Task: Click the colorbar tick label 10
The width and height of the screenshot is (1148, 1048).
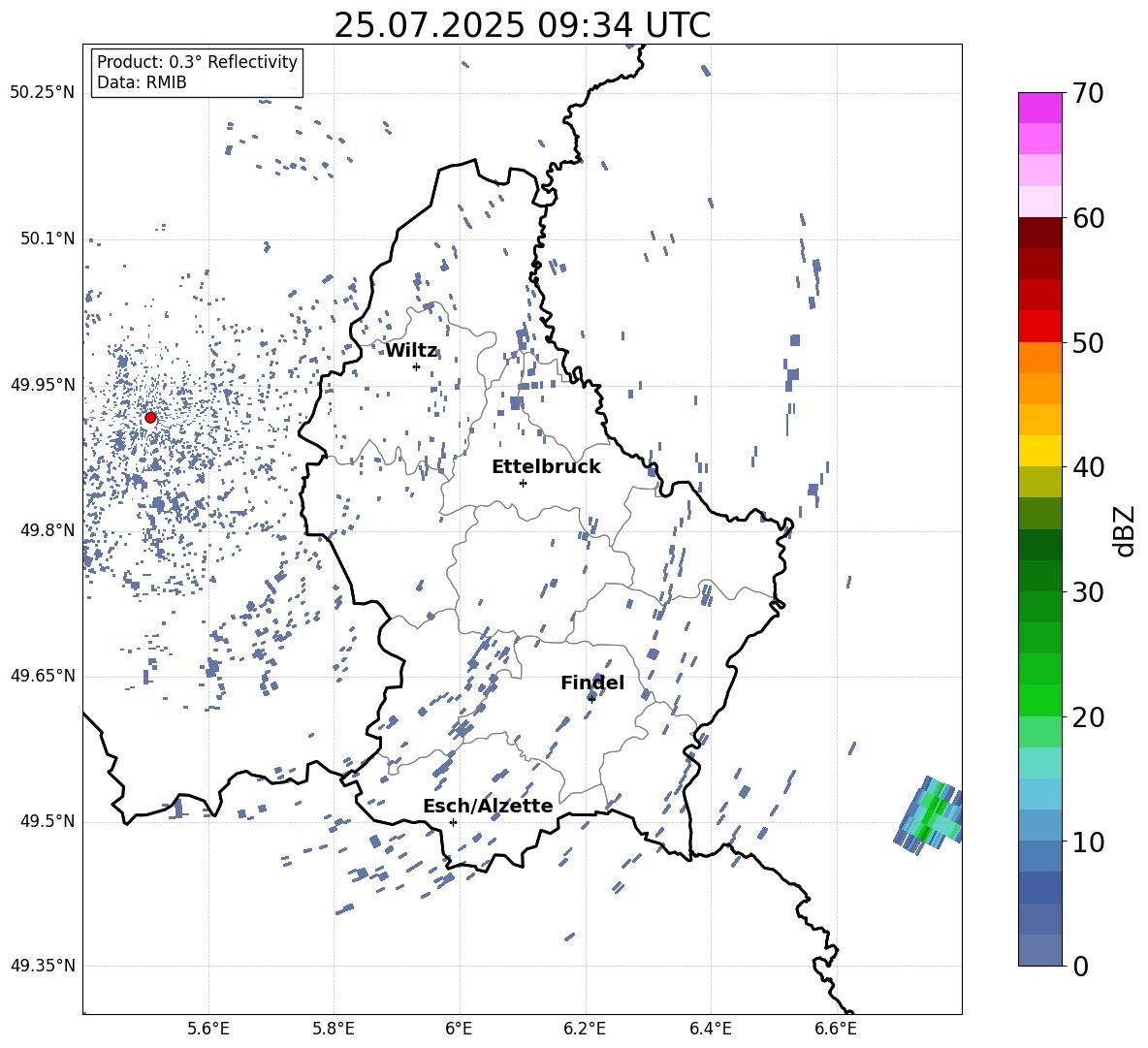Action: (1089, 842)
